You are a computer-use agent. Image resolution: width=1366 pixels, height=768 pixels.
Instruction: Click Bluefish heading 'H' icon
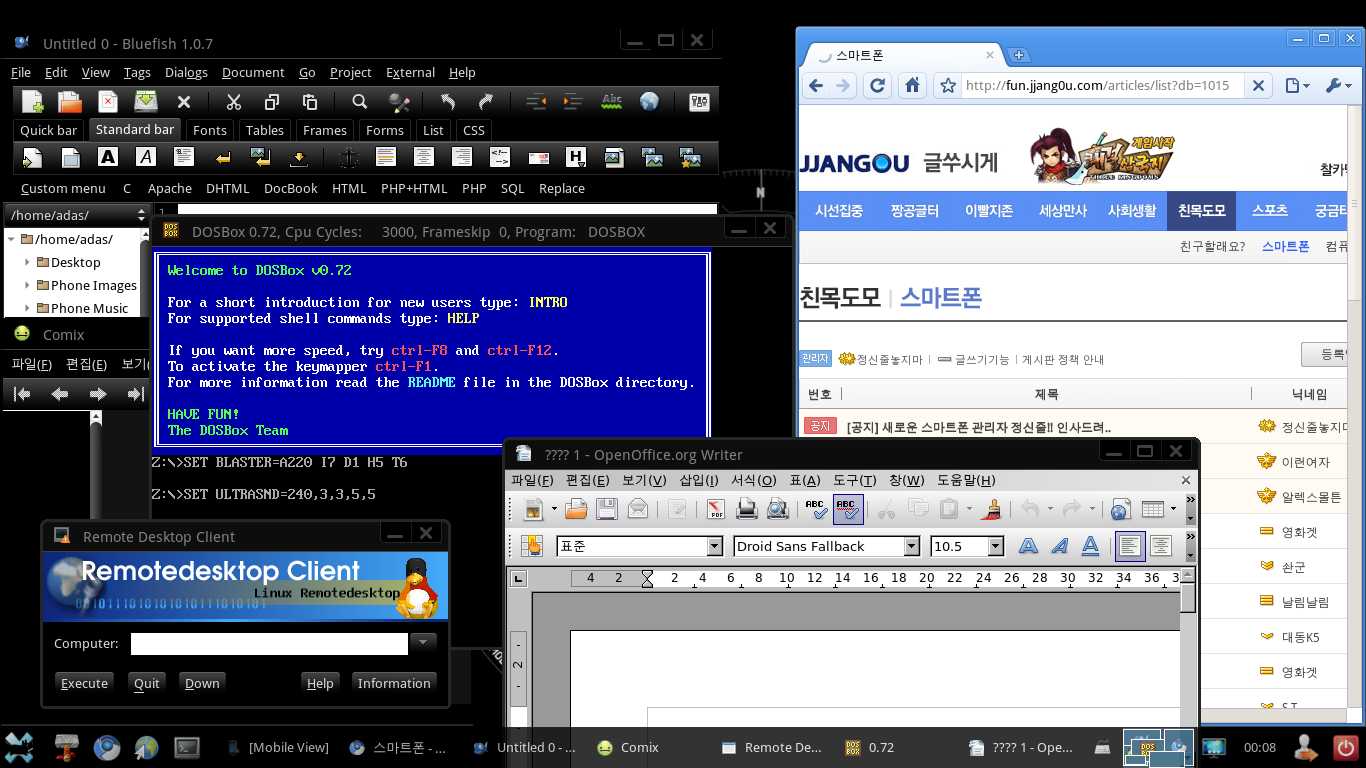576,157
